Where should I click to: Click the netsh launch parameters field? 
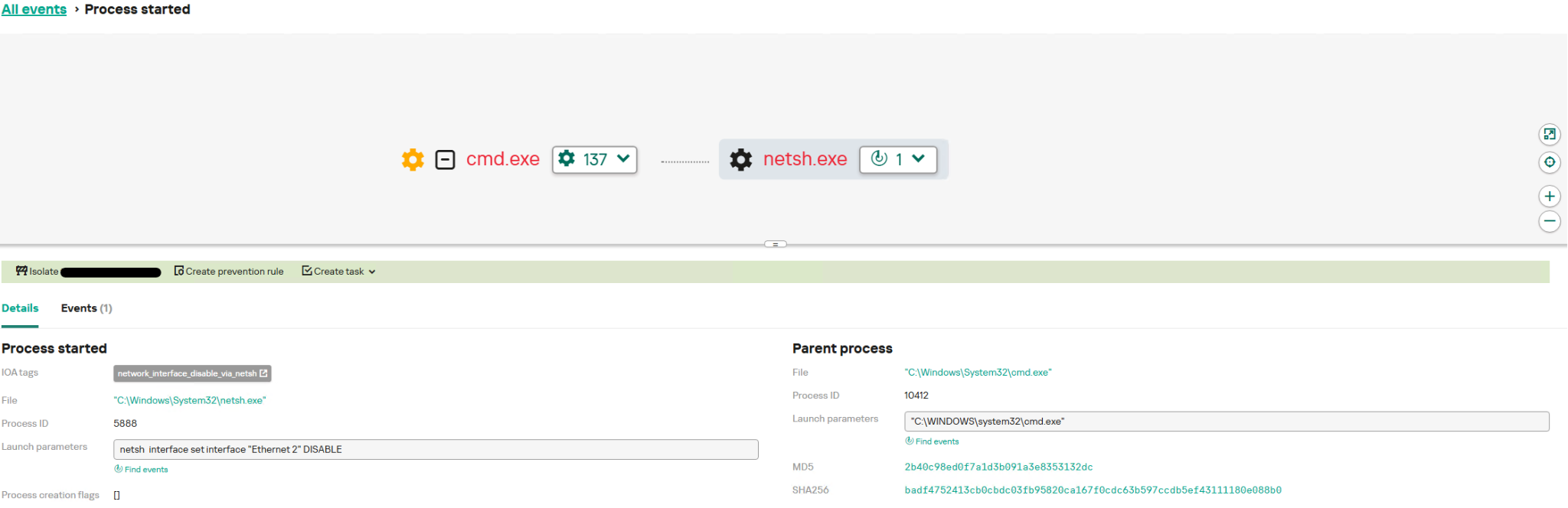click(x=435, y=450)
